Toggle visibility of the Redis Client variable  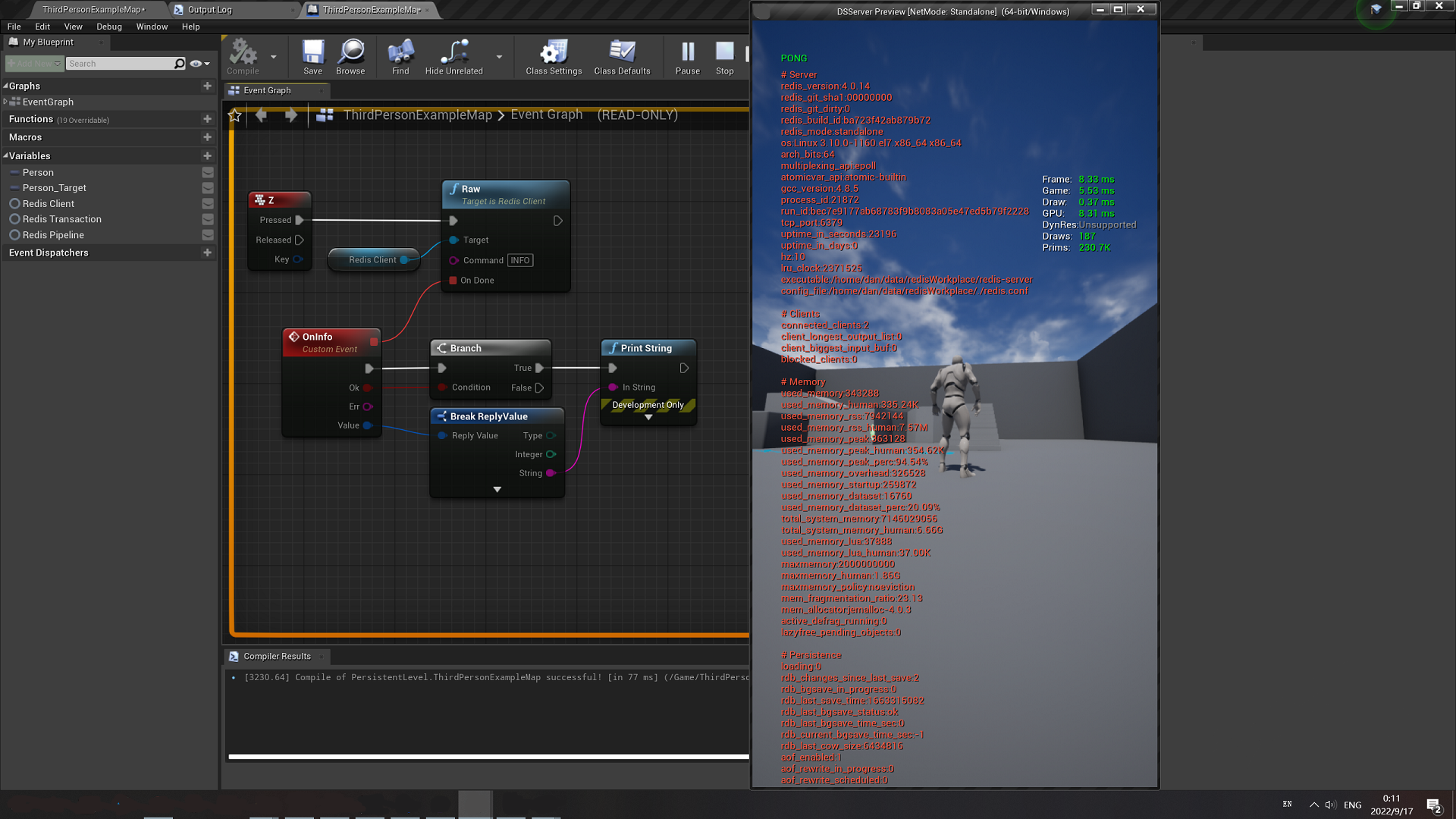point(207,204)
